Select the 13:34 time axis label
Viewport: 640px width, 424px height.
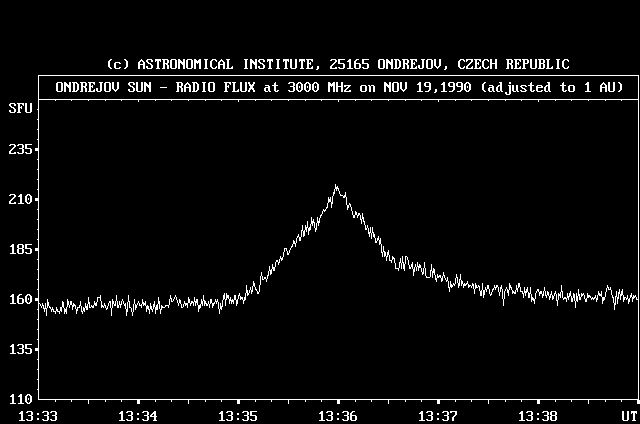(137, 414)
